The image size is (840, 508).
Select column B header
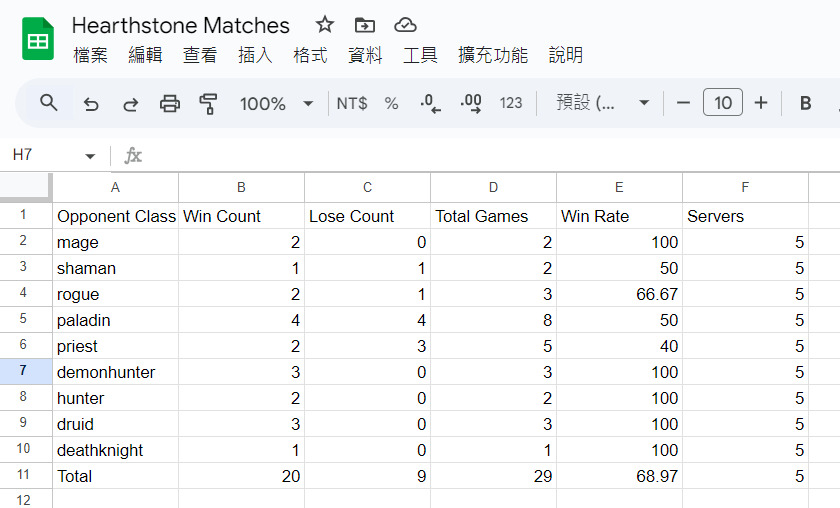pyautogui.click(x=241, y=187)
